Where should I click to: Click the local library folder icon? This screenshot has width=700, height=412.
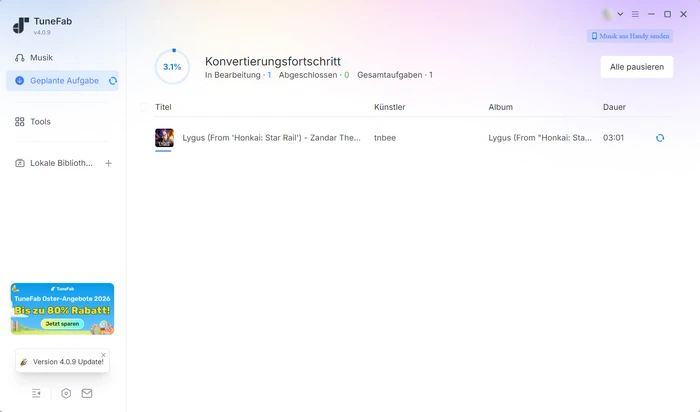point(20,163)
